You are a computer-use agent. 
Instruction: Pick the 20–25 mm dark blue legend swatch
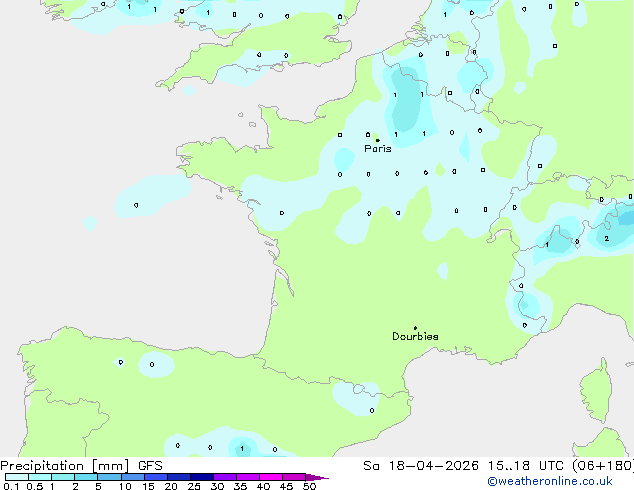pyautogui.click(x=179, y=477)
